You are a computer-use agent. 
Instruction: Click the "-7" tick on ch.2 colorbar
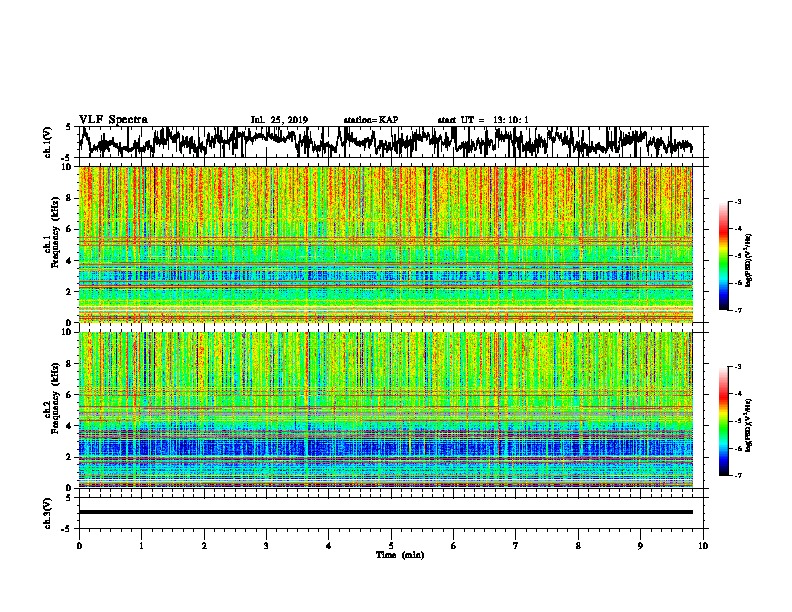point(738,475)
